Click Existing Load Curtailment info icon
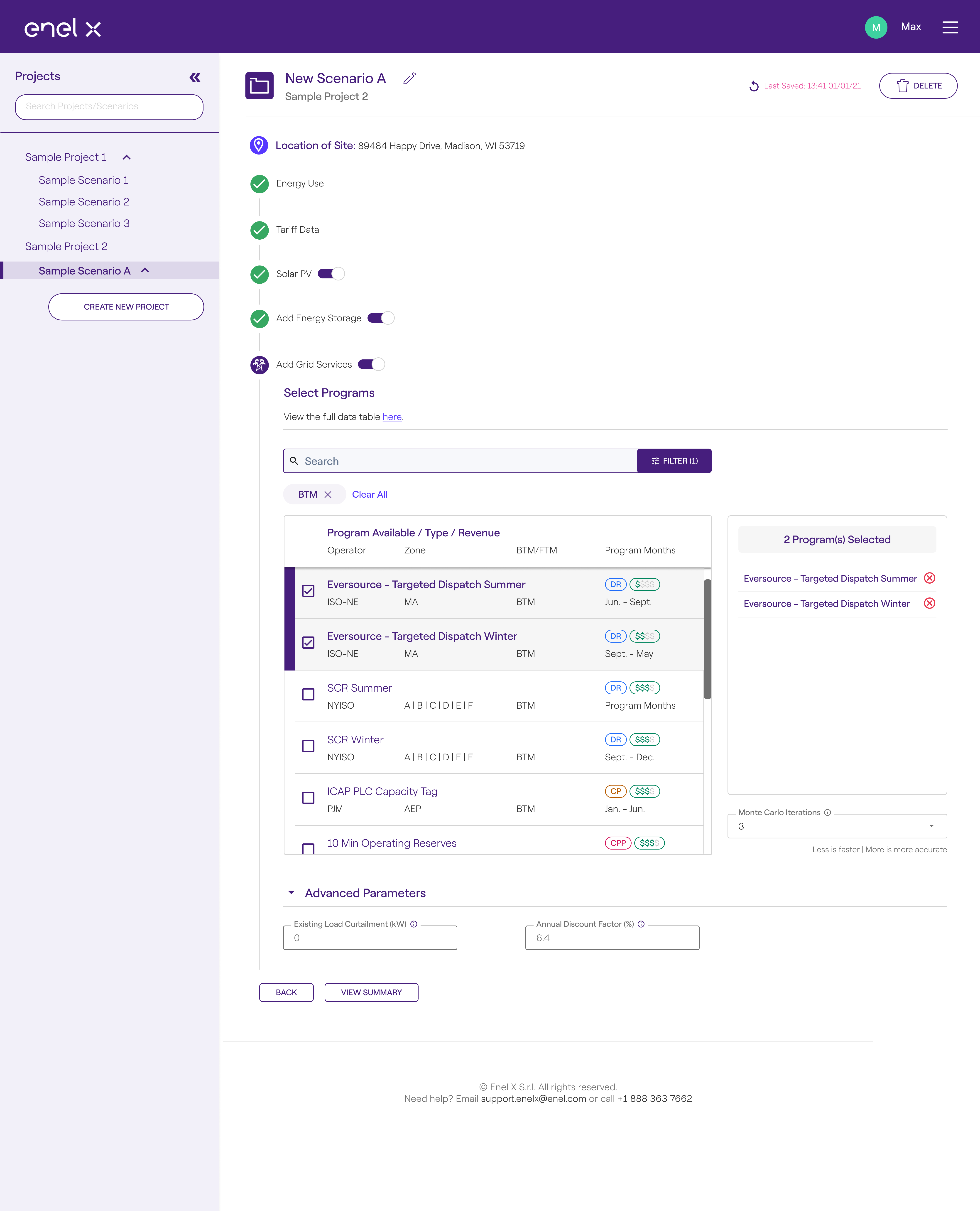 (414, 924)
